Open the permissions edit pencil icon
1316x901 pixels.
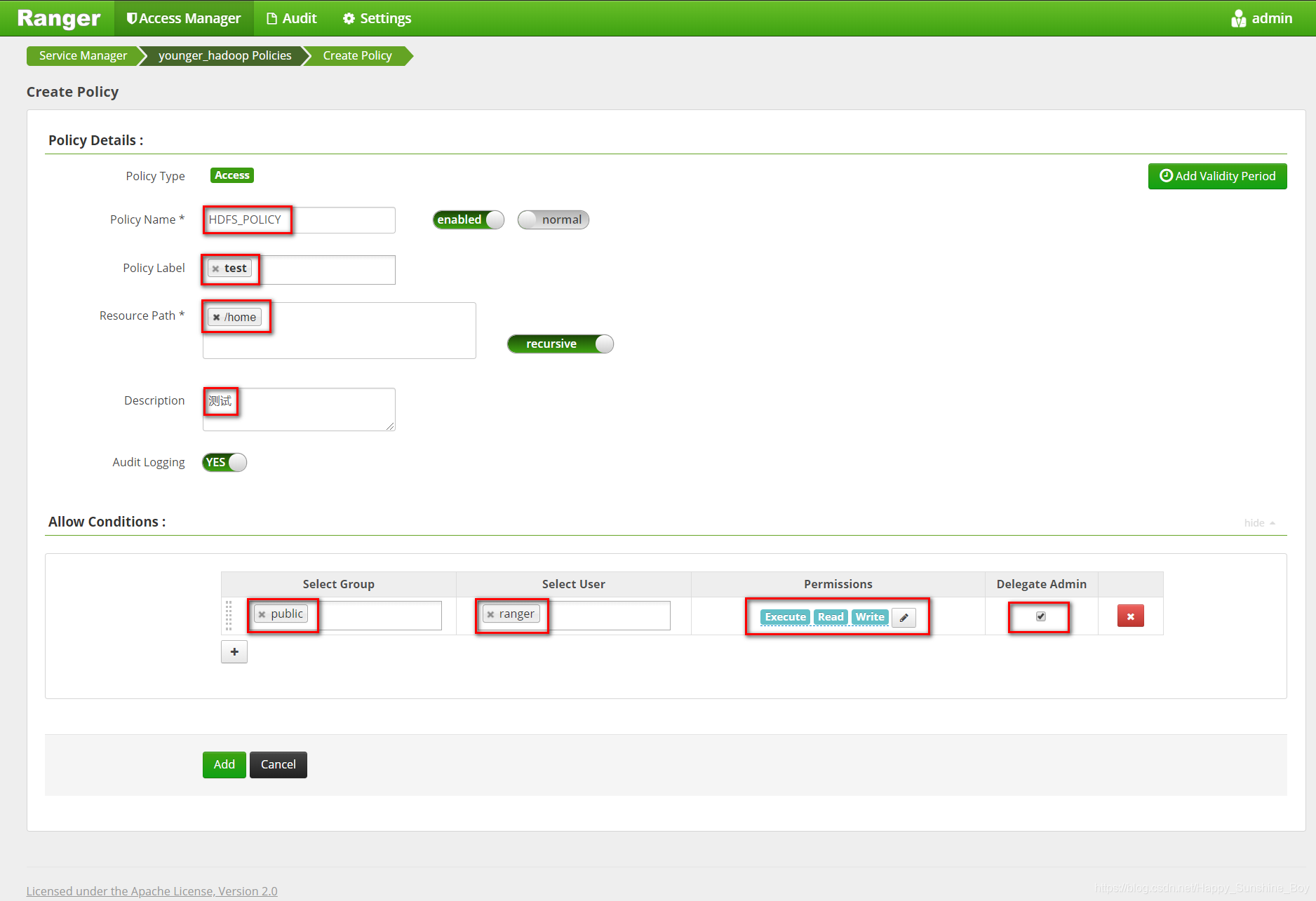pos(904,617)
